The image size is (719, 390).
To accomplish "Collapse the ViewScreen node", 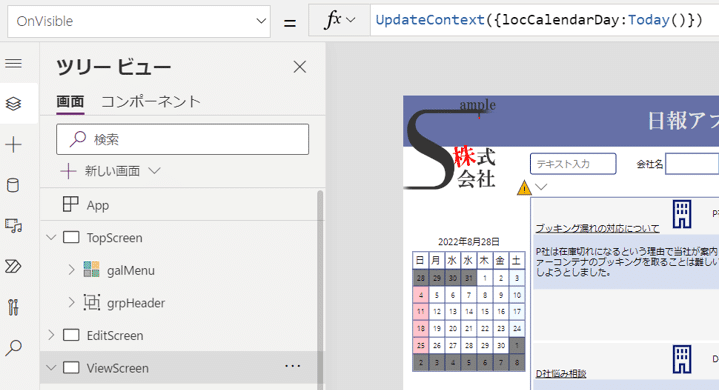I will [51, 368].
